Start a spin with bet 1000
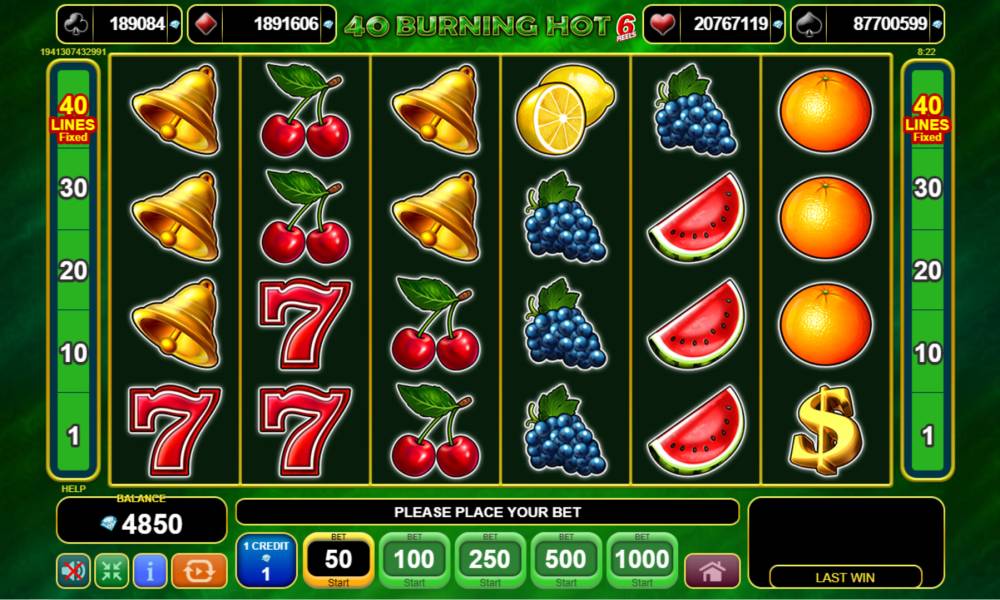1000x600 pixels. click(x=642, y=560)
